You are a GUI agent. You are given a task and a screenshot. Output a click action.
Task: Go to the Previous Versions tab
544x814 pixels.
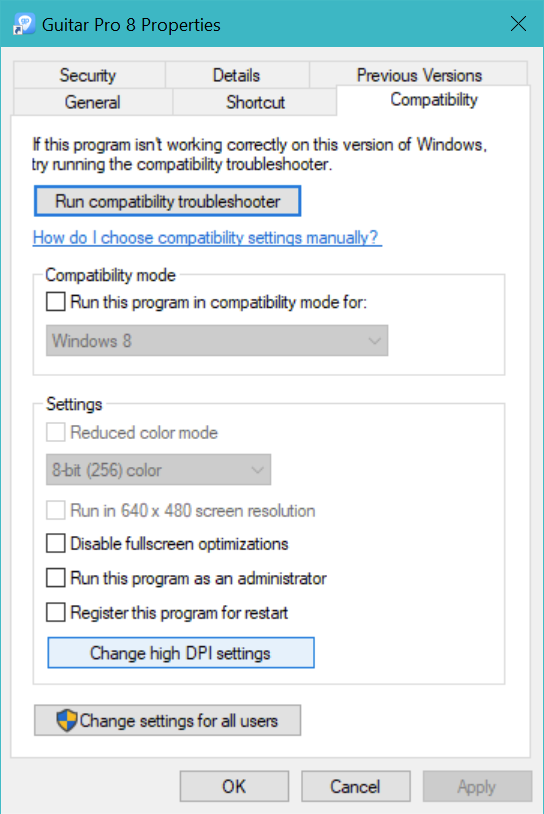point(419,74)
